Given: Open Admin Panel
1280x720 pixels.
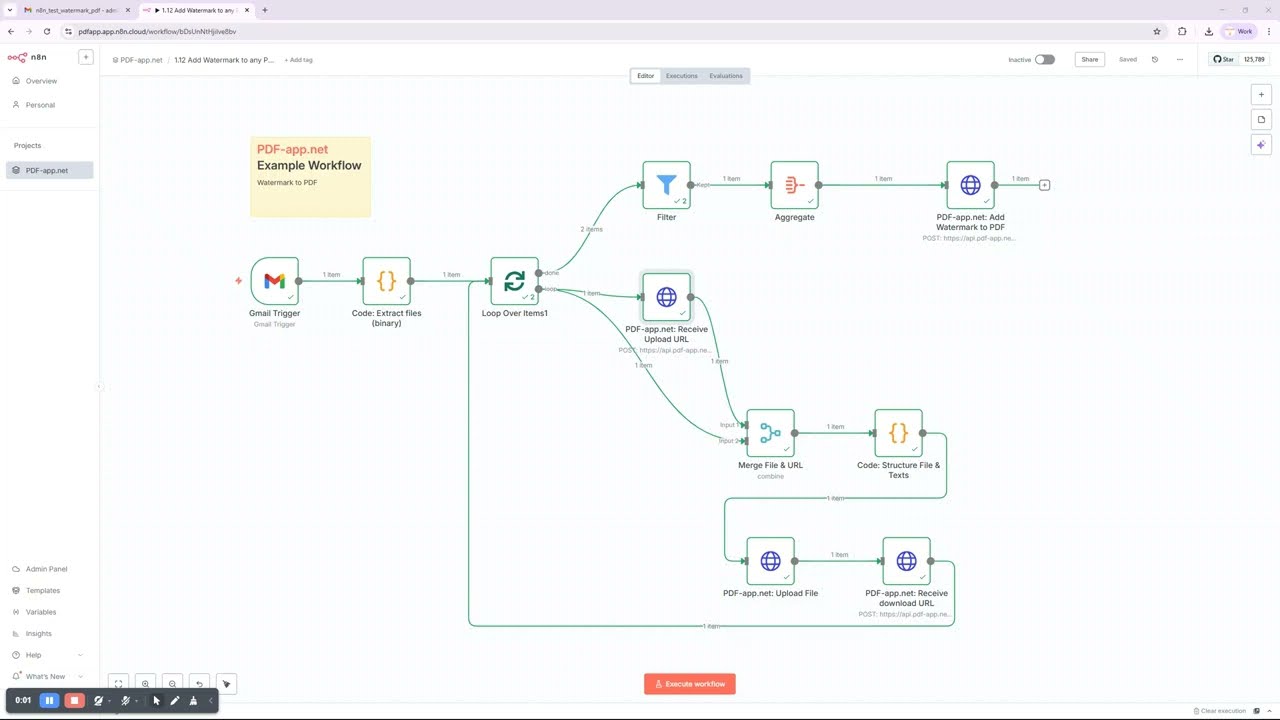Looking at the screenshot, I should coord(47,569).
